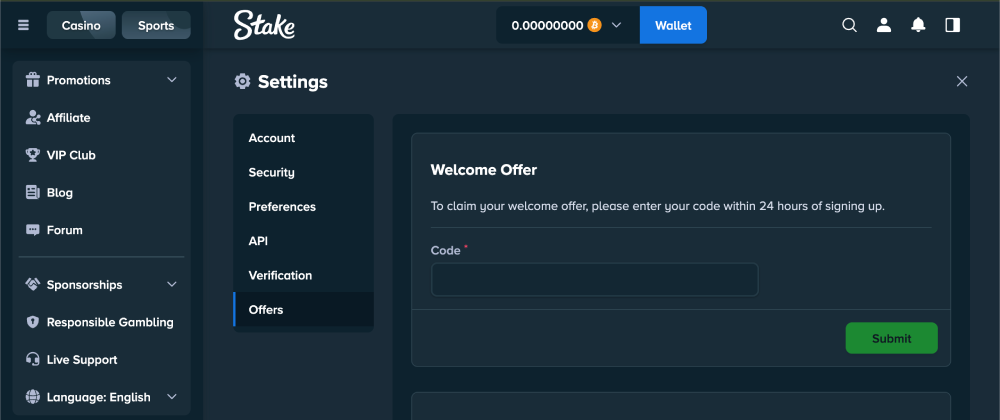The height and width of the screenshot is (420, 1000).
Task: Focus the welcome offer Code input field
Action: coord(594,280)
